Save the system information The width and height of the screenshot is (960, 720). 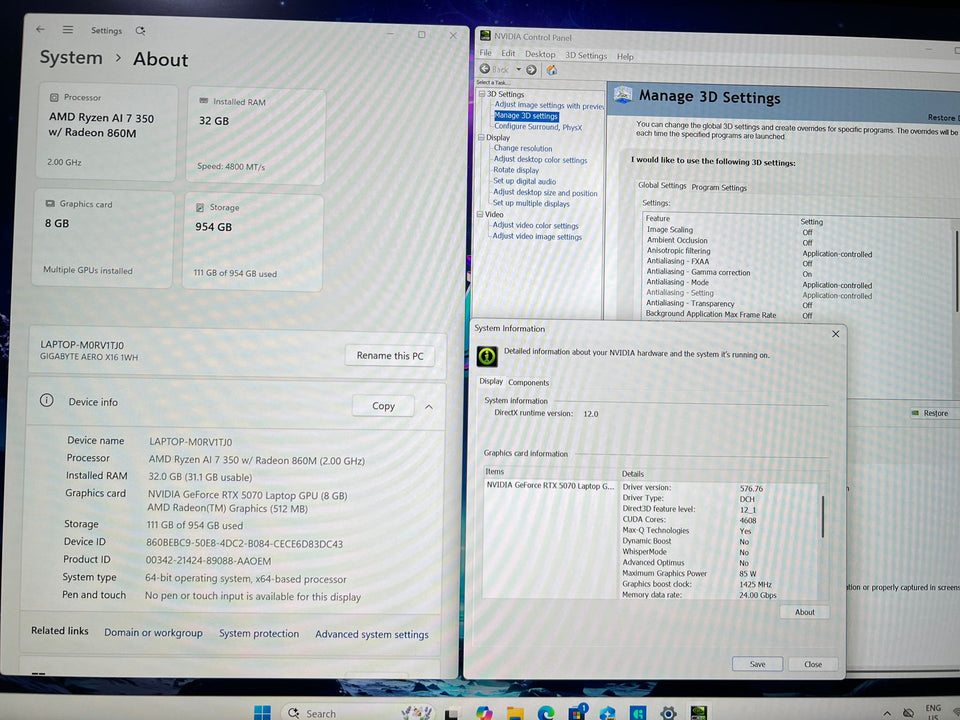tap(757, 664)
